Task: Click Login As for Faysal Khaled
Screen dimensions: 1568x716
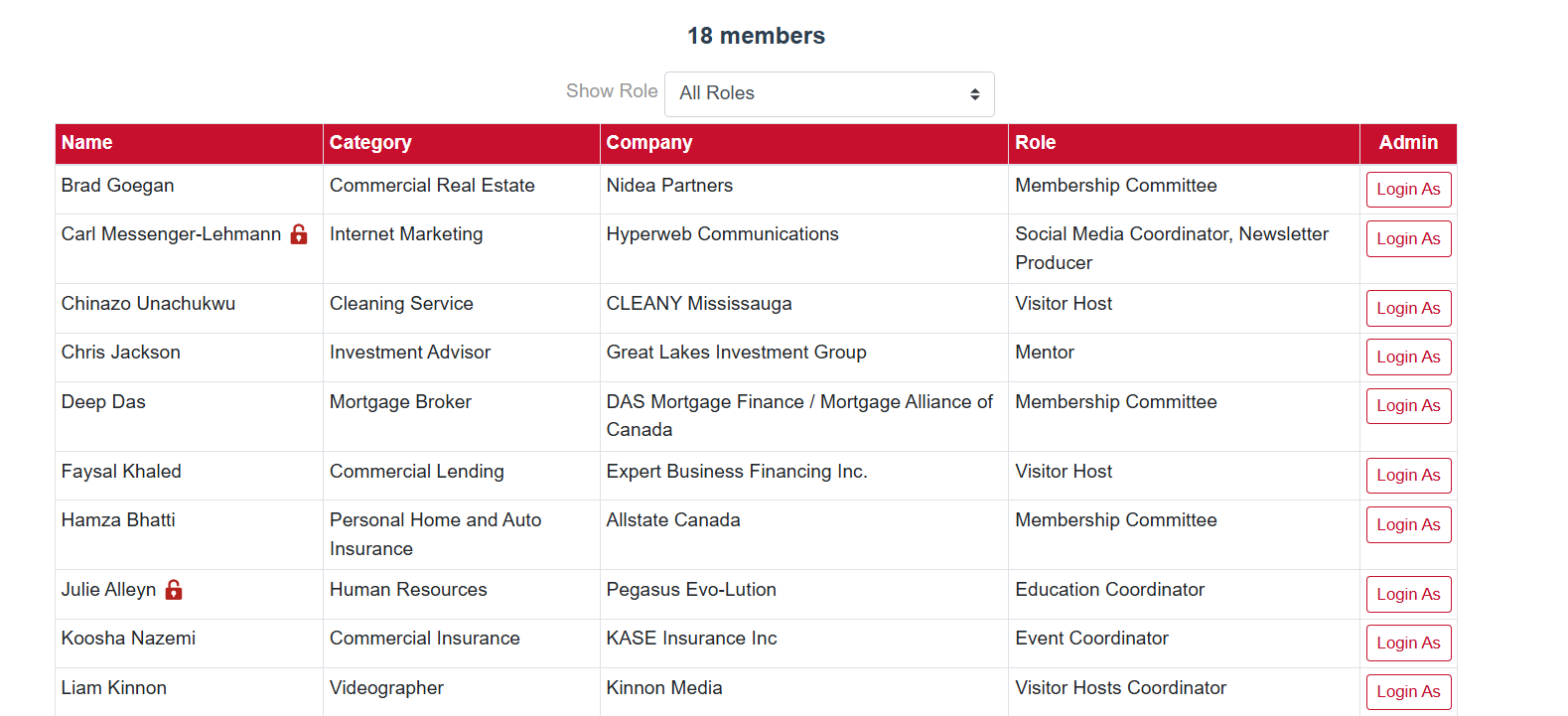Action: coord(1408,476)
